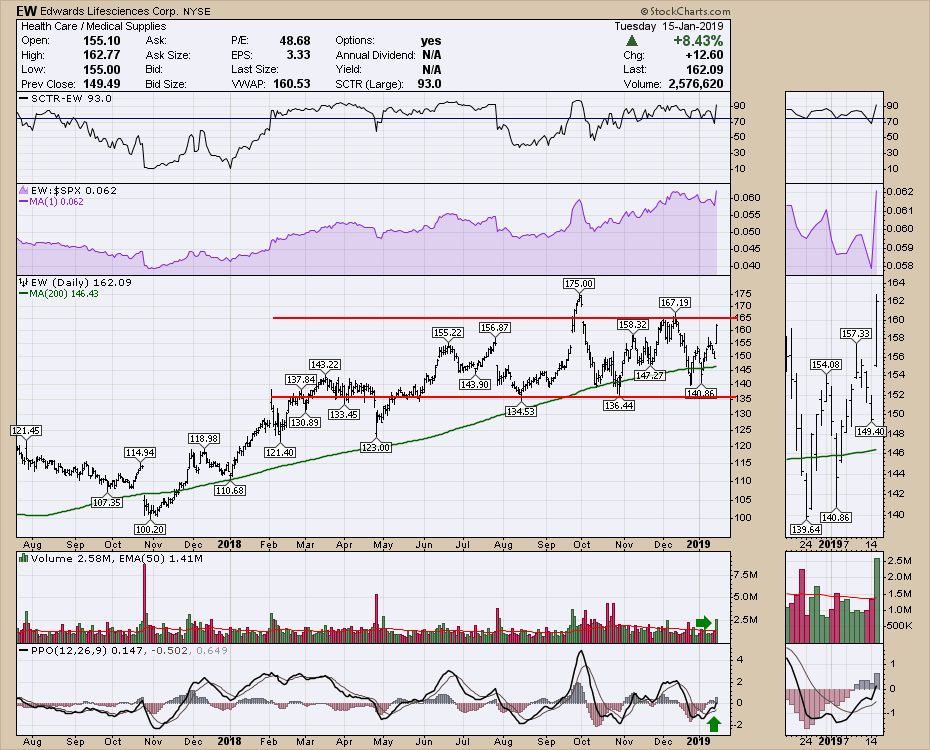Screen dimensions: 930x750
Task: Click the PPO(12,26,9) indicator legend
Action: tap(62, 651)
